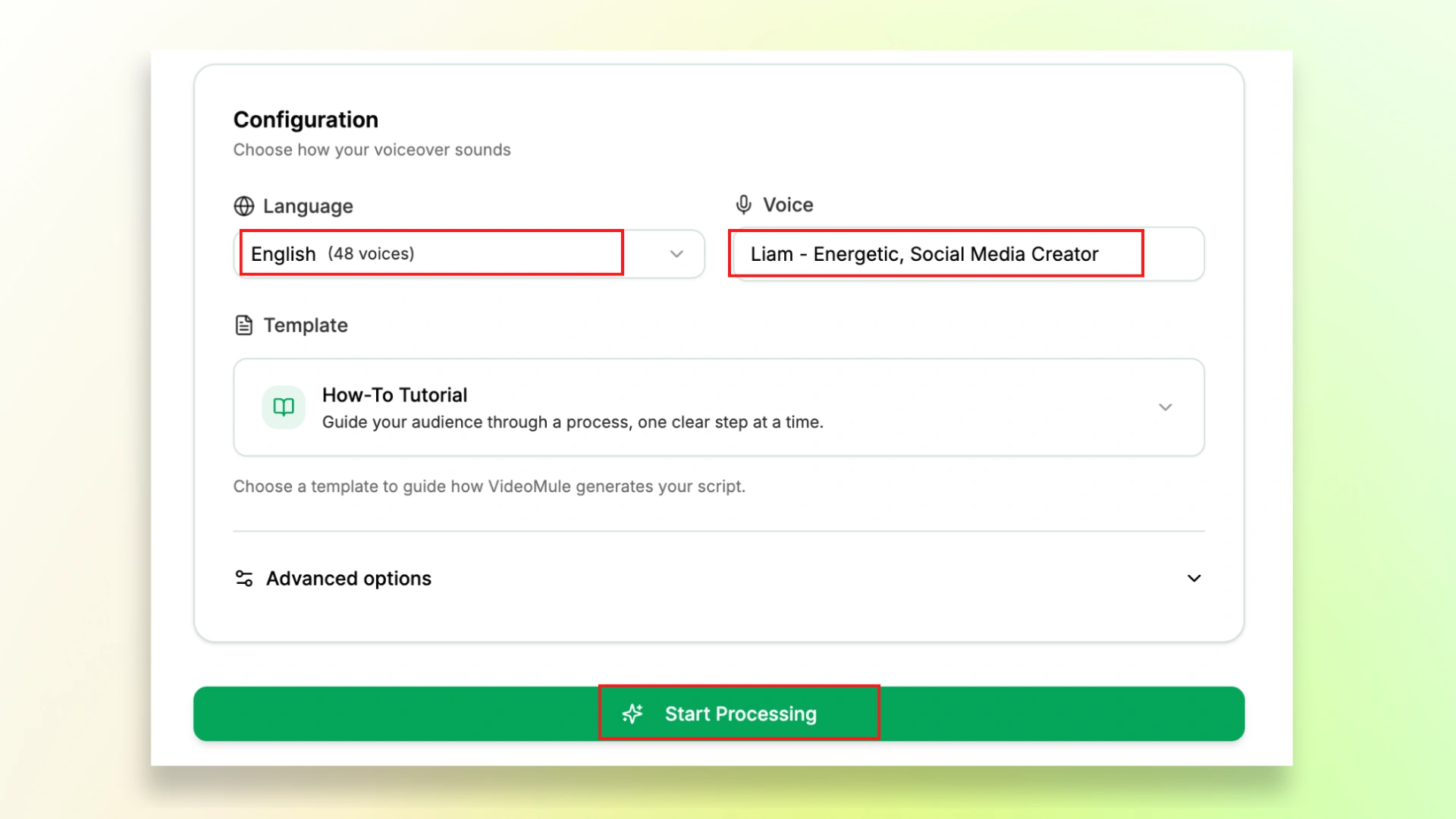Expand the Advanced options section

(x=1194, y=578)
